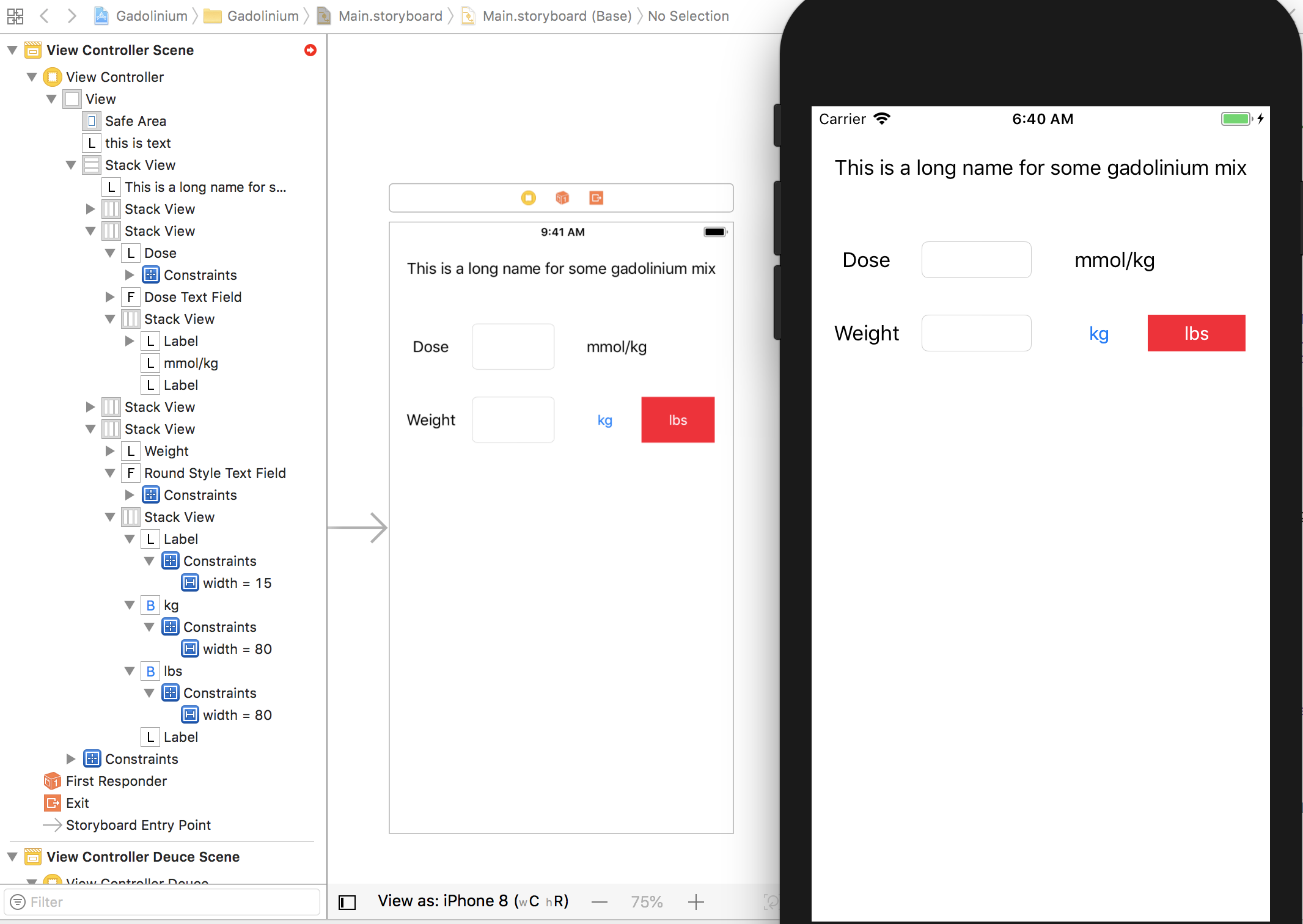Select the long name label on canvas
The image size is (1303, 924).
click(561, 268)
